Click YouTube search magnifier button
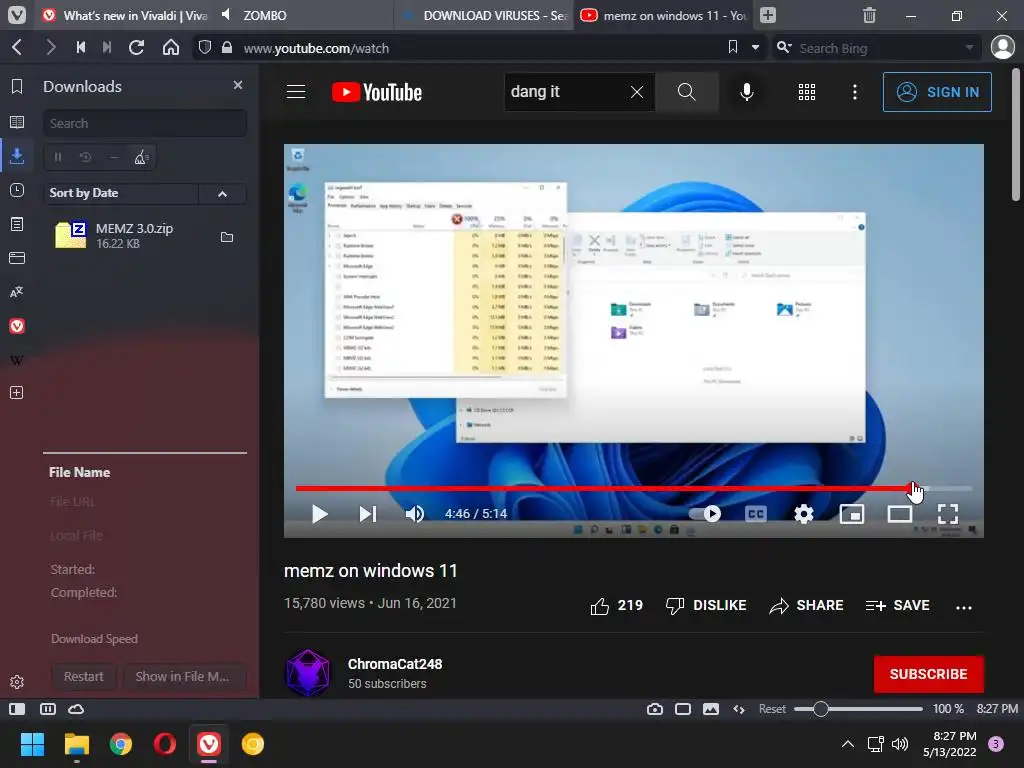 pyautogui.click(x=686, y=92)
